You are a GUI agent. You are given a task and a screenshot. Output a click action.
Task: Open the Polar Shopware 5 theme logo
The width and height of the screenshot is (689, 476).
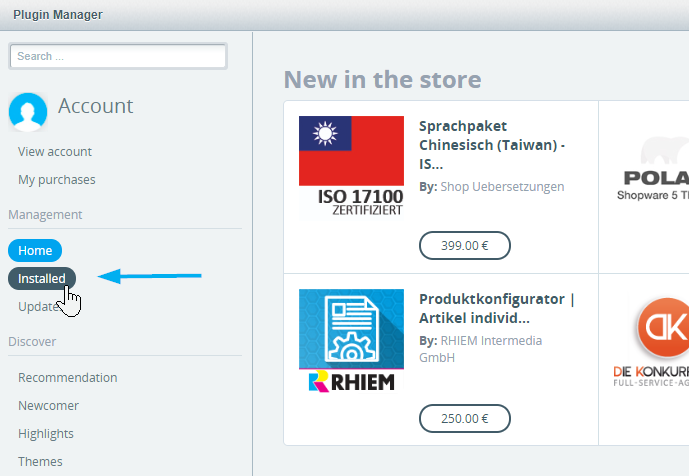click(653, 168)
